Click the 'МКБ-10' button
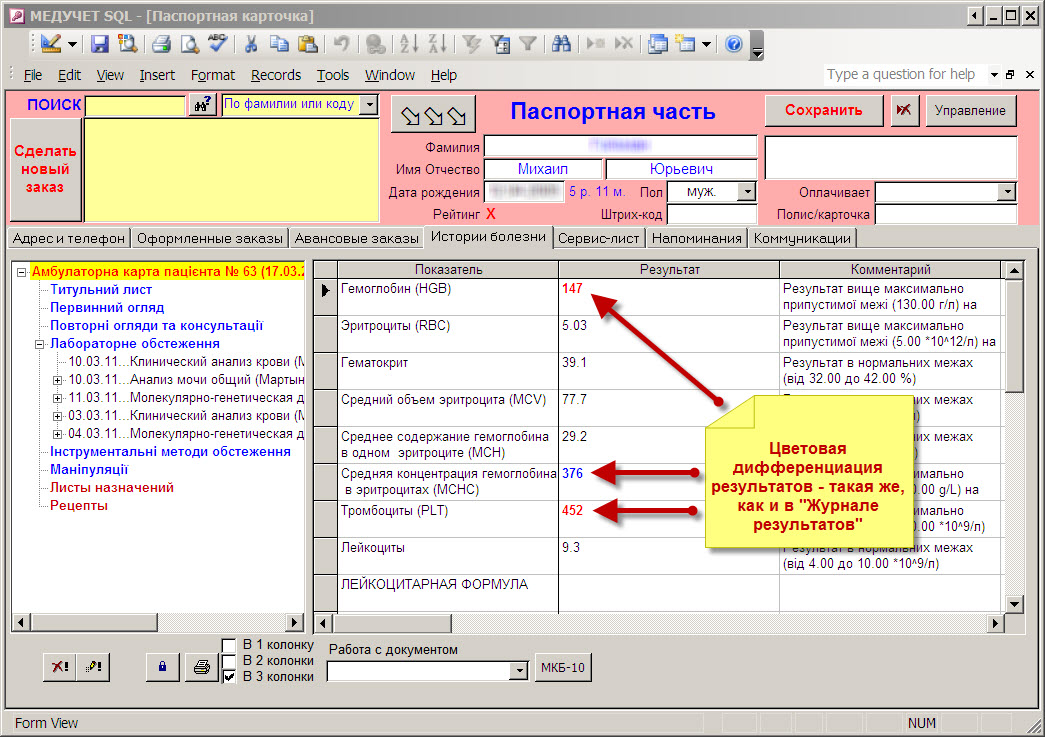Image resolution: width=1045 pixels, height=737 pixels. (563, 668)
